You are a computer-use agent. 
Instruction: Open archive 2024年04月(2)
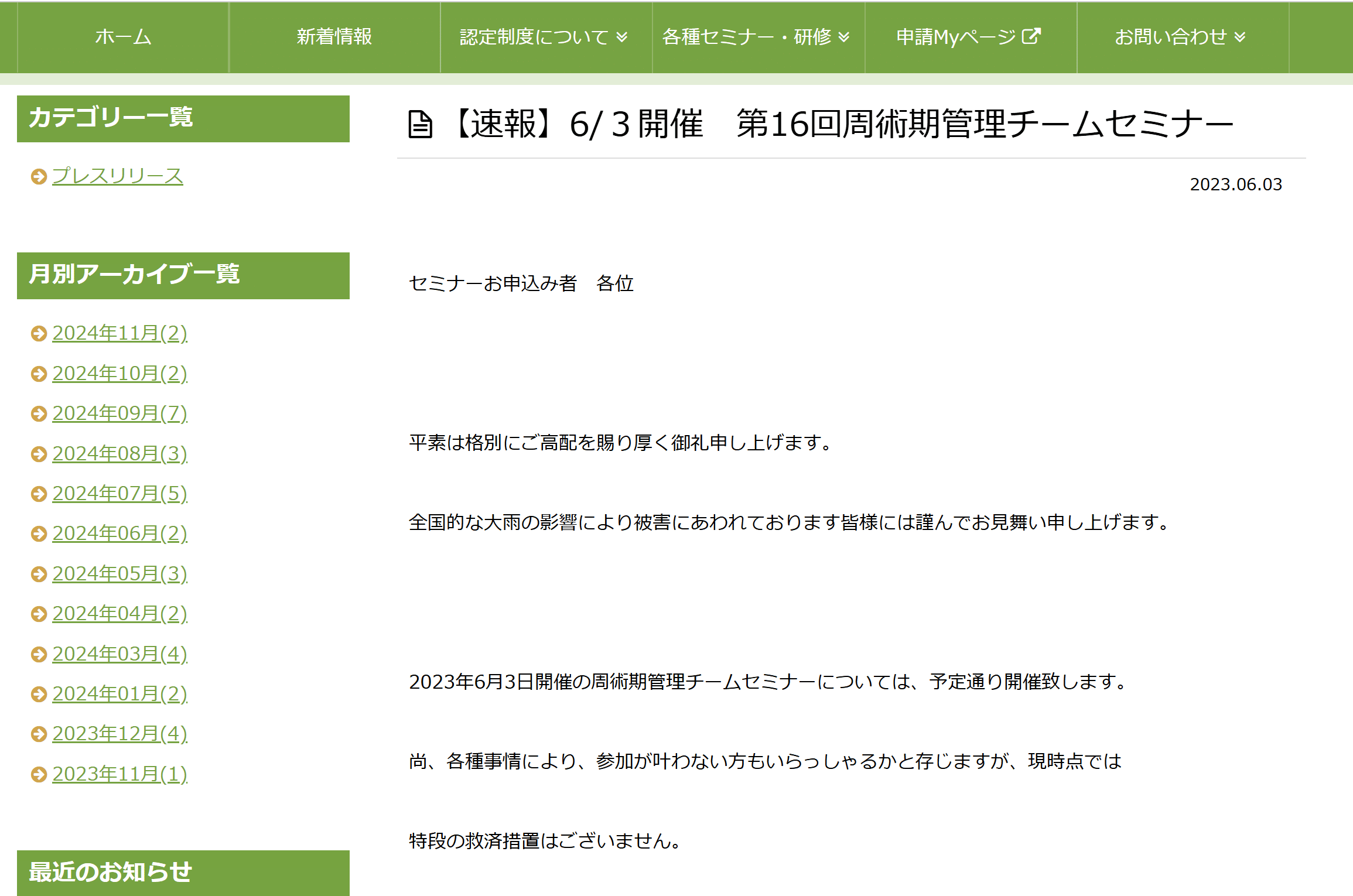coord(119,613)
